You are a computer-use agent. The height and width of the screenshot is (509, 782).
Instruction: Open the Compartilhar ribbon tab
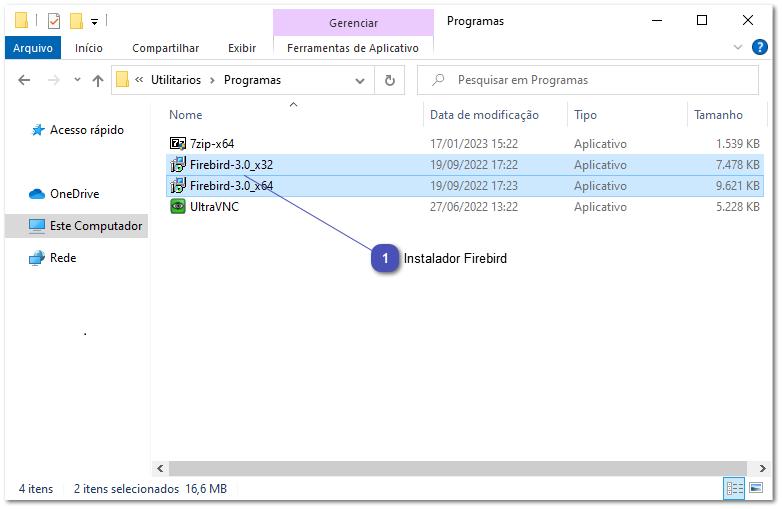165,48
